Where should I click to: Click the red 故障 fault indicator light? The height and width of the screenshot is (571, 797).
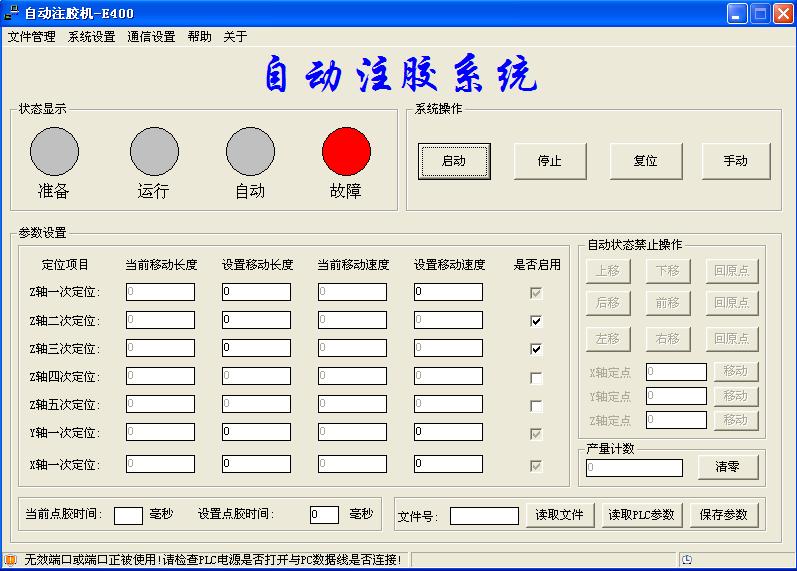pyautogui.click(x=346, y=152)
